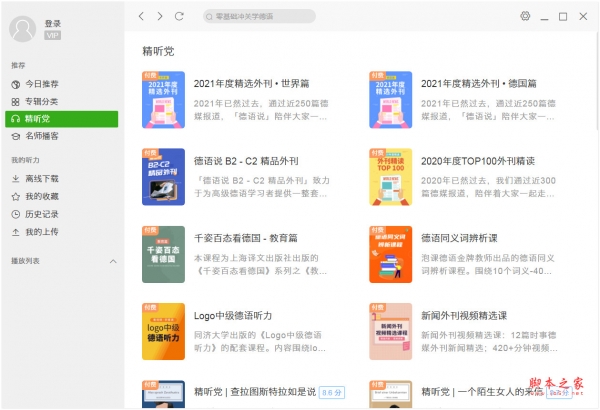Click title 2021年度精选外刊·世界篇
Viewport: 600px width, 410px height.
click(251, 83)
